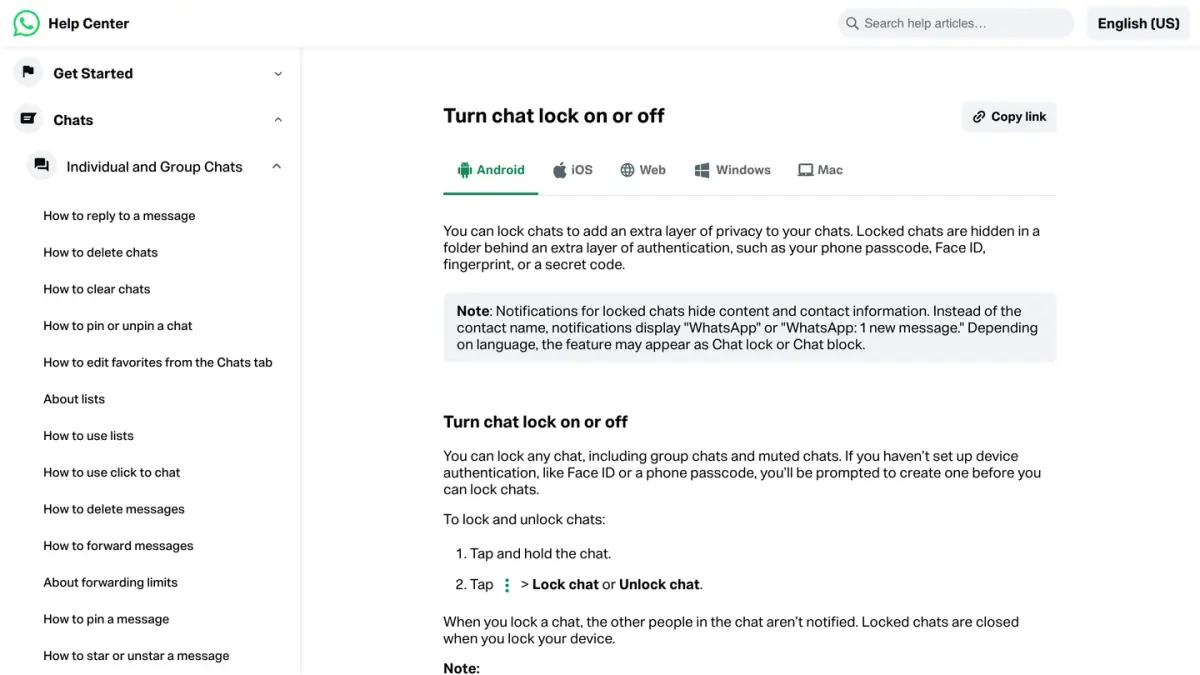This screenshot has width=1200, height=675.
Task: Open 'How to reply to a message'
Action: tap(119, 216)
